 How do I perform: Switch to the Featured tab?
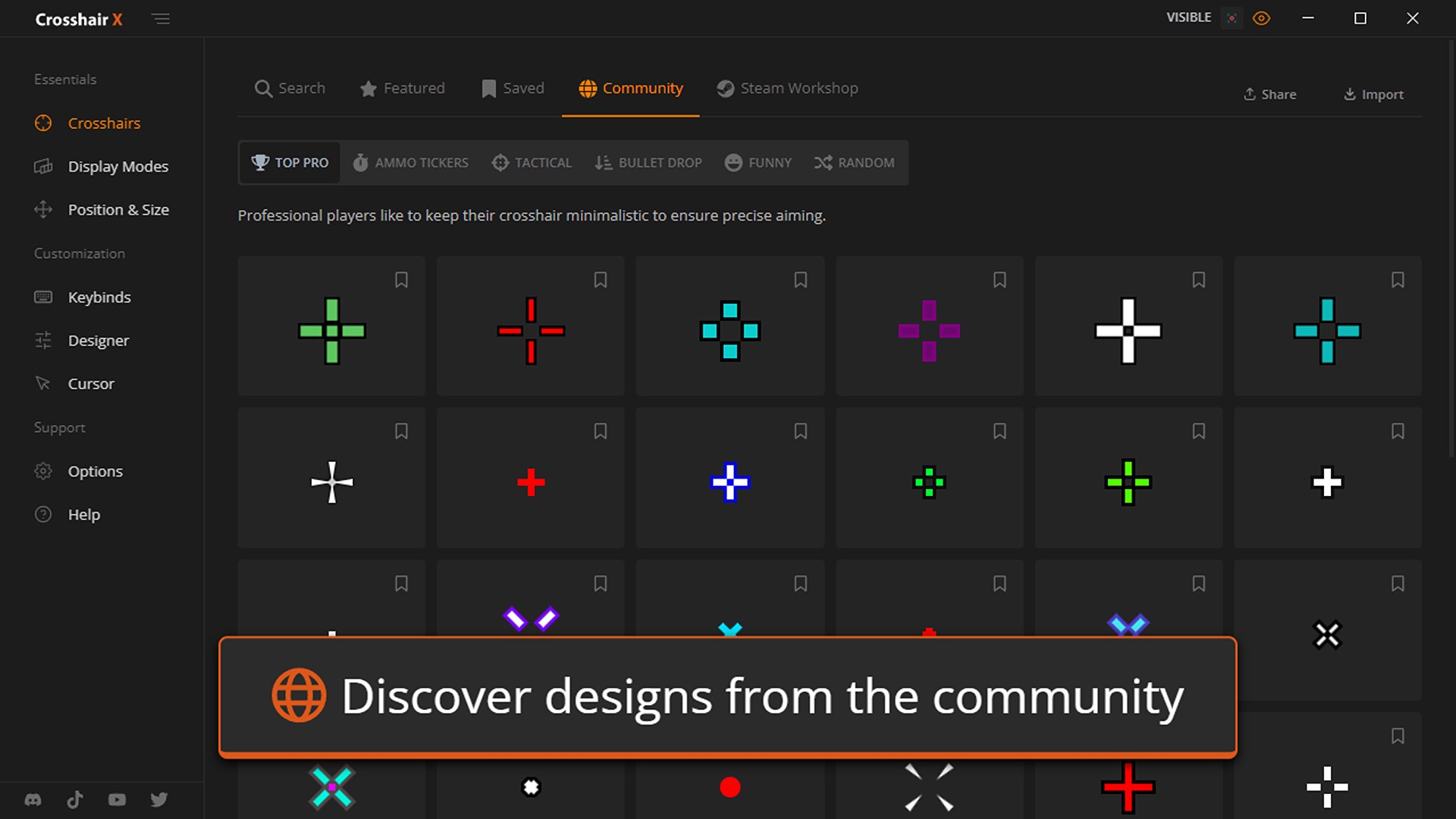[402, 88]
